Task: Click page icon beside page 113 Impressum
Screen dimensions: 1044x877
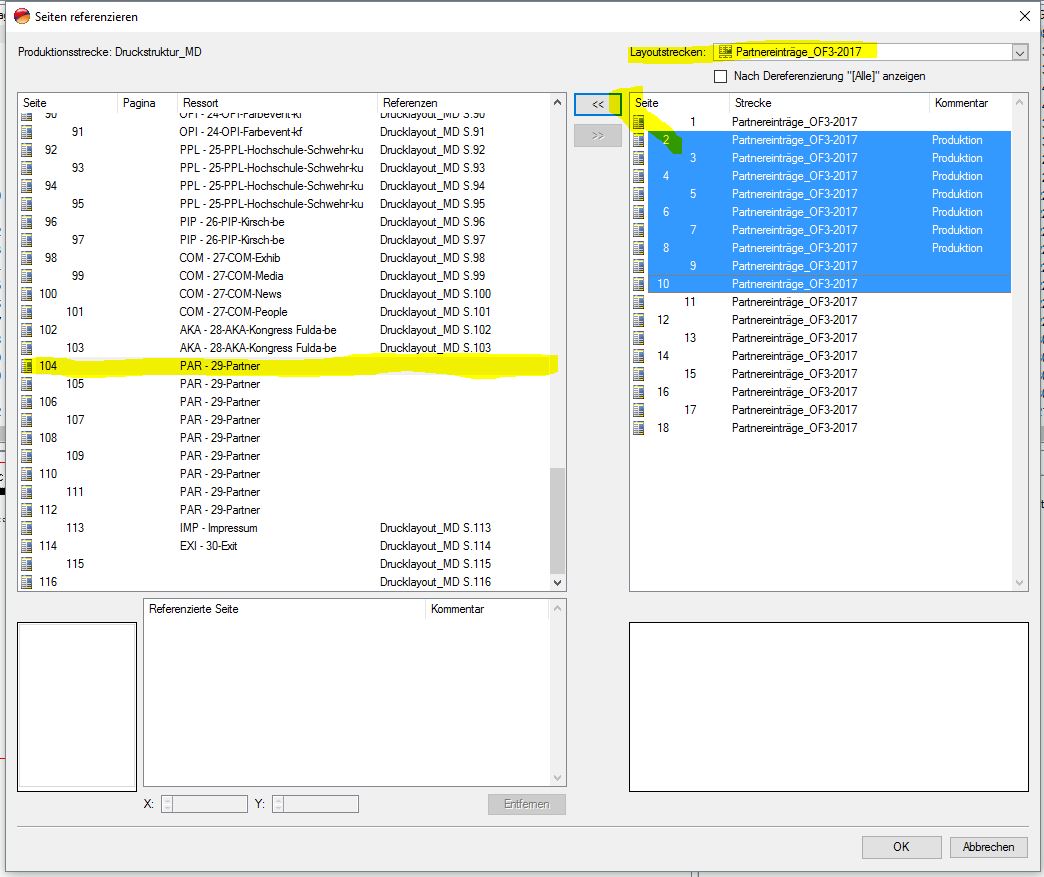Action: coord(27,528)
